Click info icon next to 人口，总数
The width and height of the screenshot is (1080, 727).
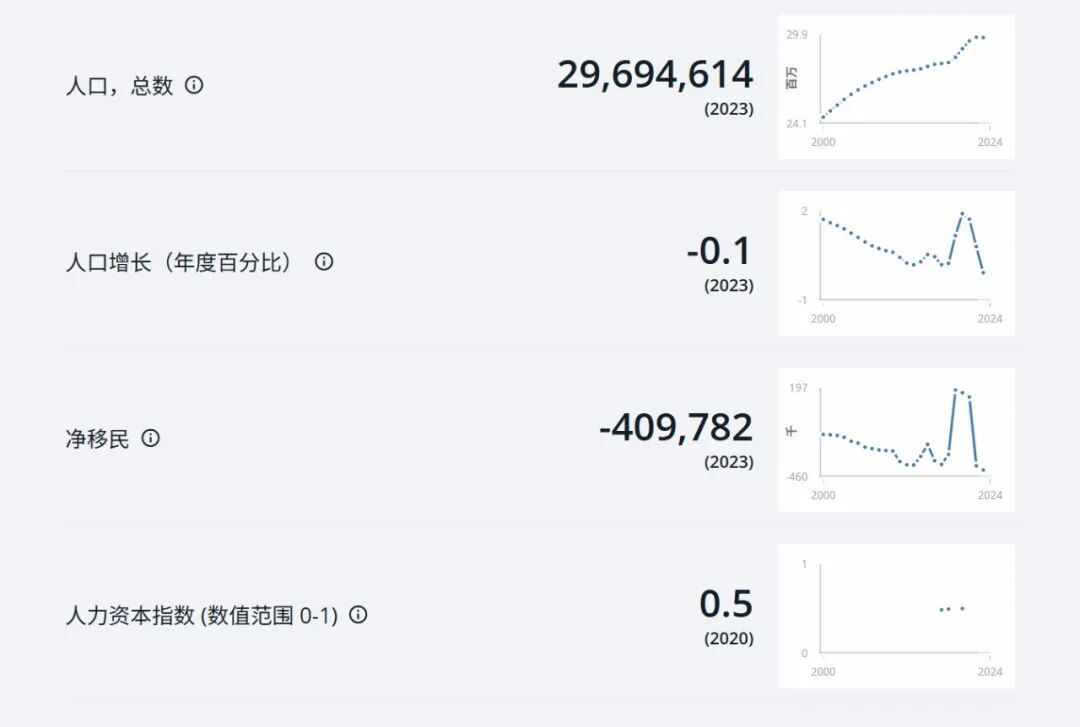(x=194, y=85)
